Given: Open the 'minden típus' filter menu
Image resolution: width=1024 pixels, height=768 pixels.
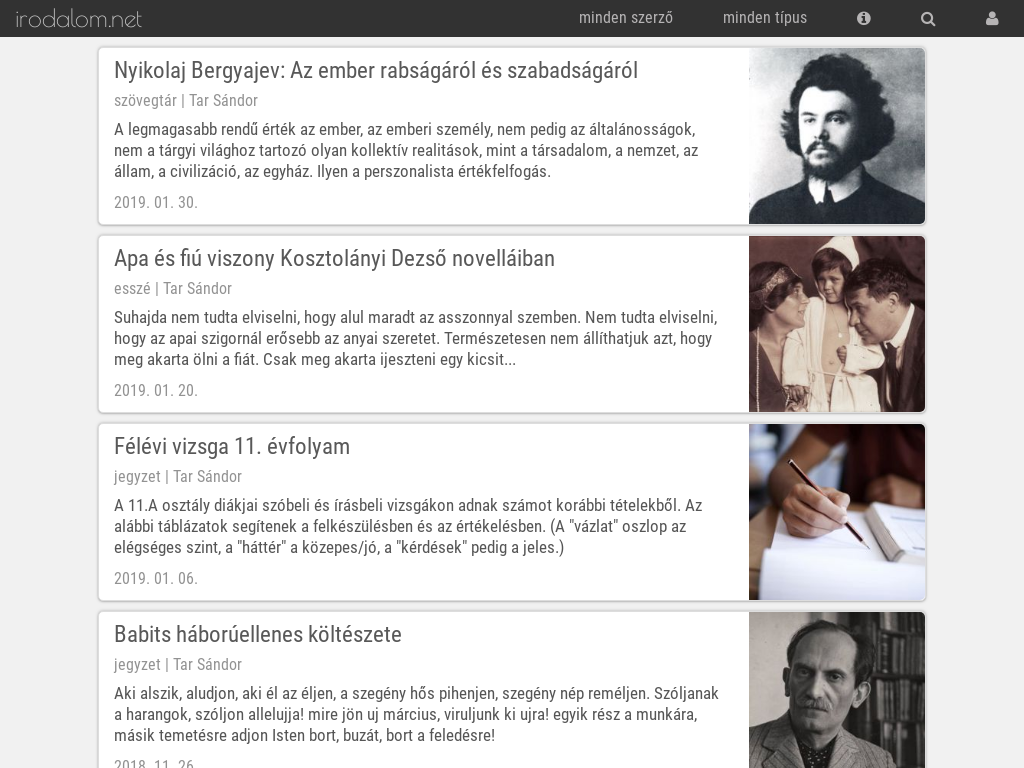Looking at the screenshot, I should pos(765,18).
